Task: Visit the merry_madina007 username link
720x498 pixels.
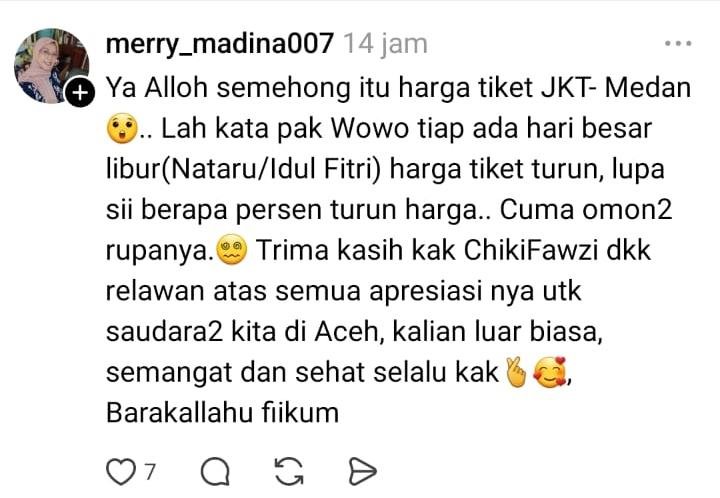Action: click(219, 44)
